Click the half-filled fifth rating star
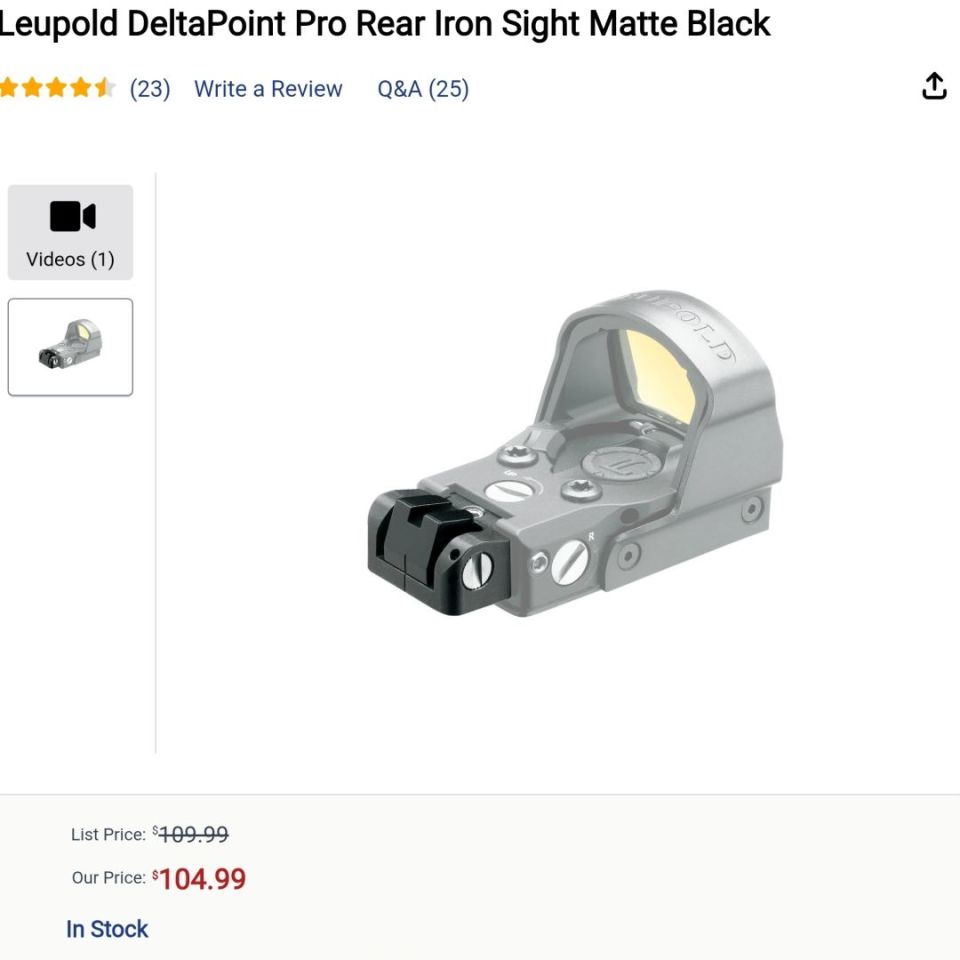Image resolution: width=960 pixels, height=960 pixels. [x=104, y=88]
